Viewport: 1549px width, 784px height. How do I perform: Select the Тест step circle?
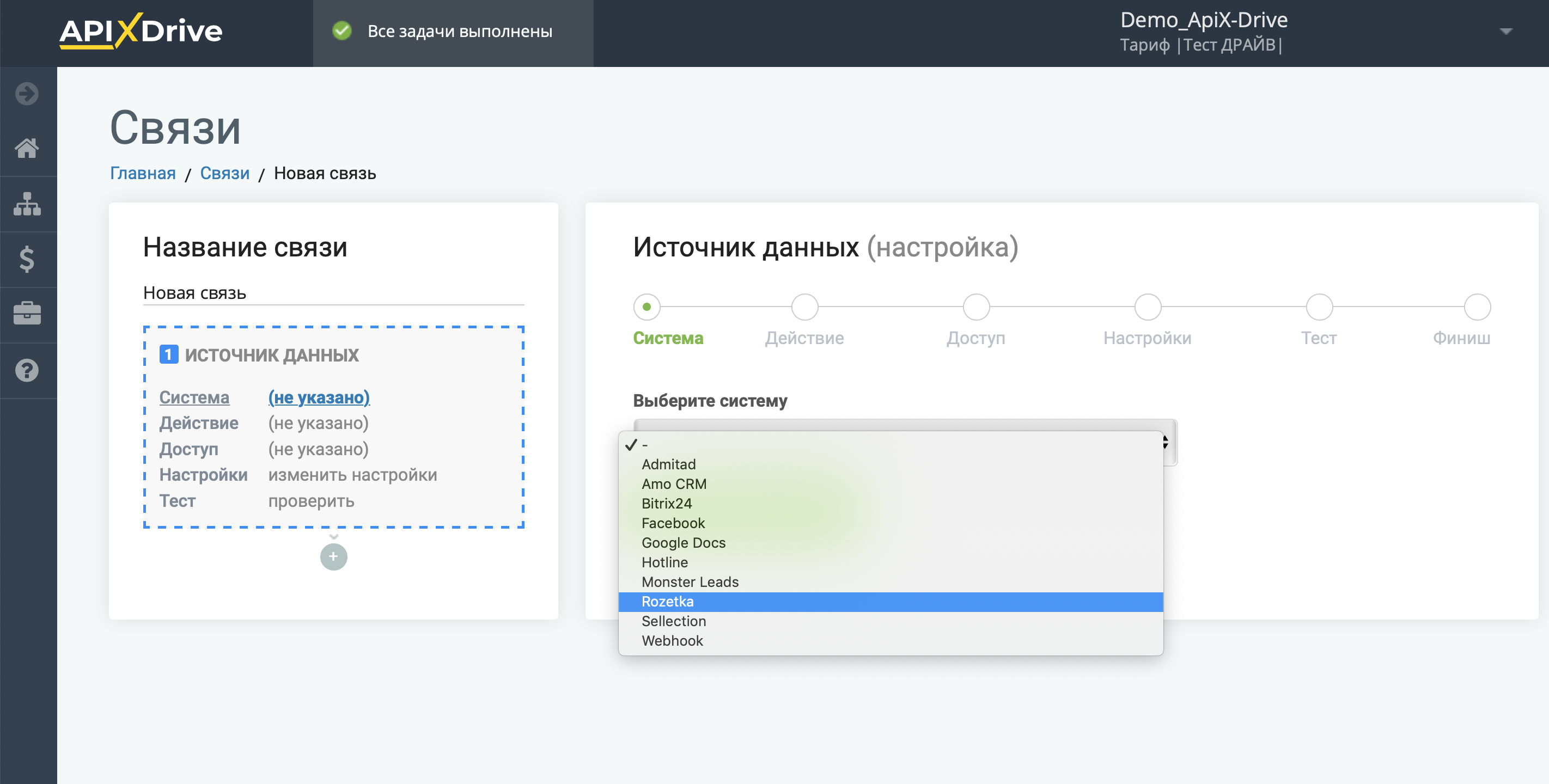pos(1319,307)
